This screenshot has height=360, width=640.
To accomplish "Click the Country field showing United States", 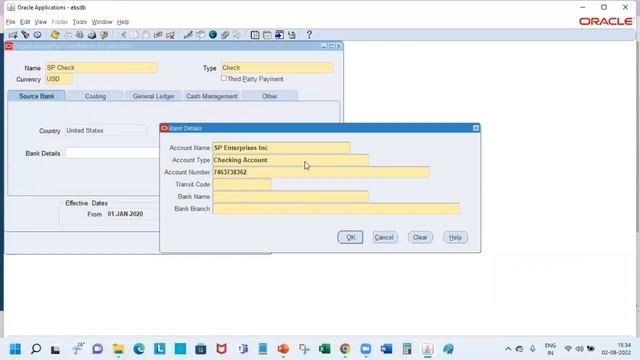I will [105, 131].
